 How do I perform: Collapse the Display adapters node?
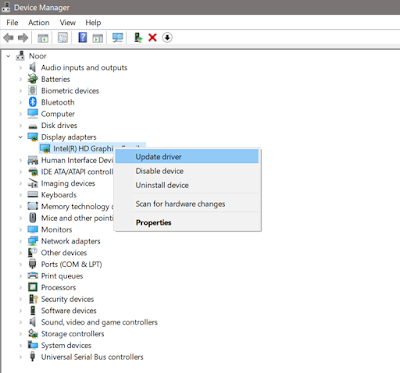(20, 137)
